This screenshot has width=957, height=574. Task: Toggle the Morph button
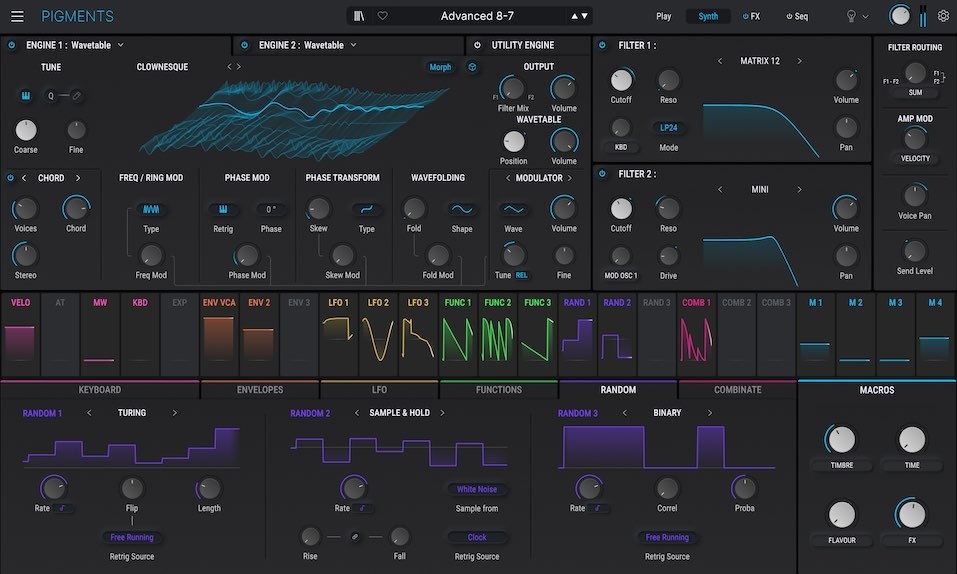[440, 67]
